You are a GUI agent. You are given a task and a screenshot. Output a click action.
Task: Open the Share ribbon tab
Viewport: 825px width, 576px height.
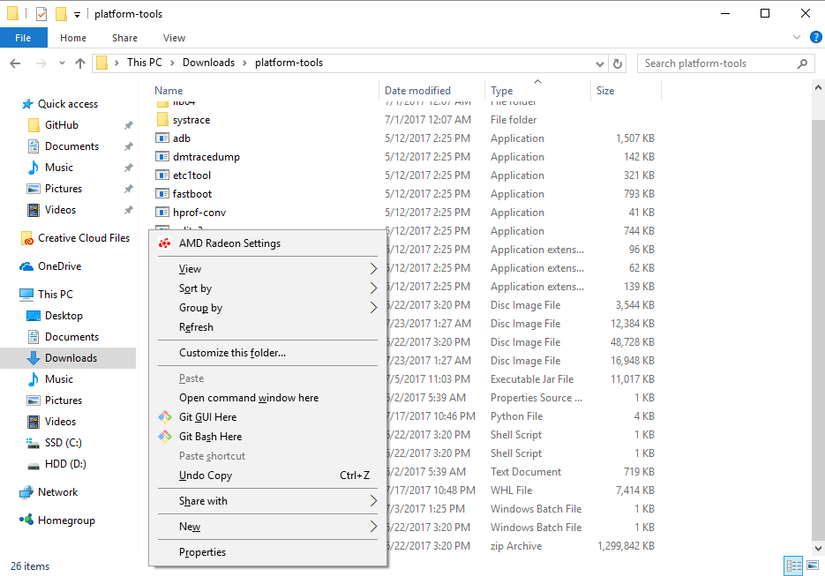(125, 38)
